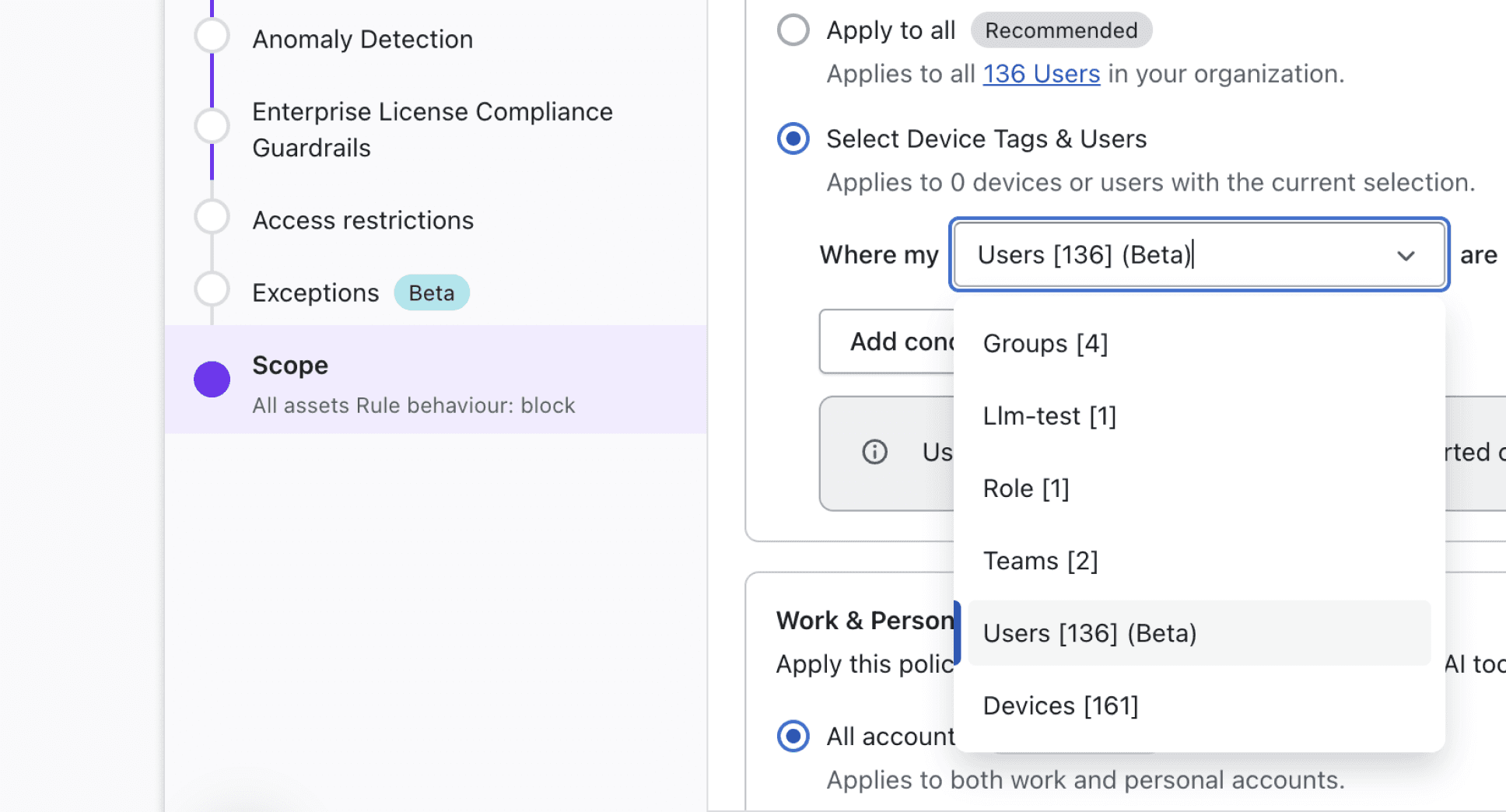Go to the Exceptions step
The height and width of the screenshot is (812, 1506).
click(x=315, y=292)
